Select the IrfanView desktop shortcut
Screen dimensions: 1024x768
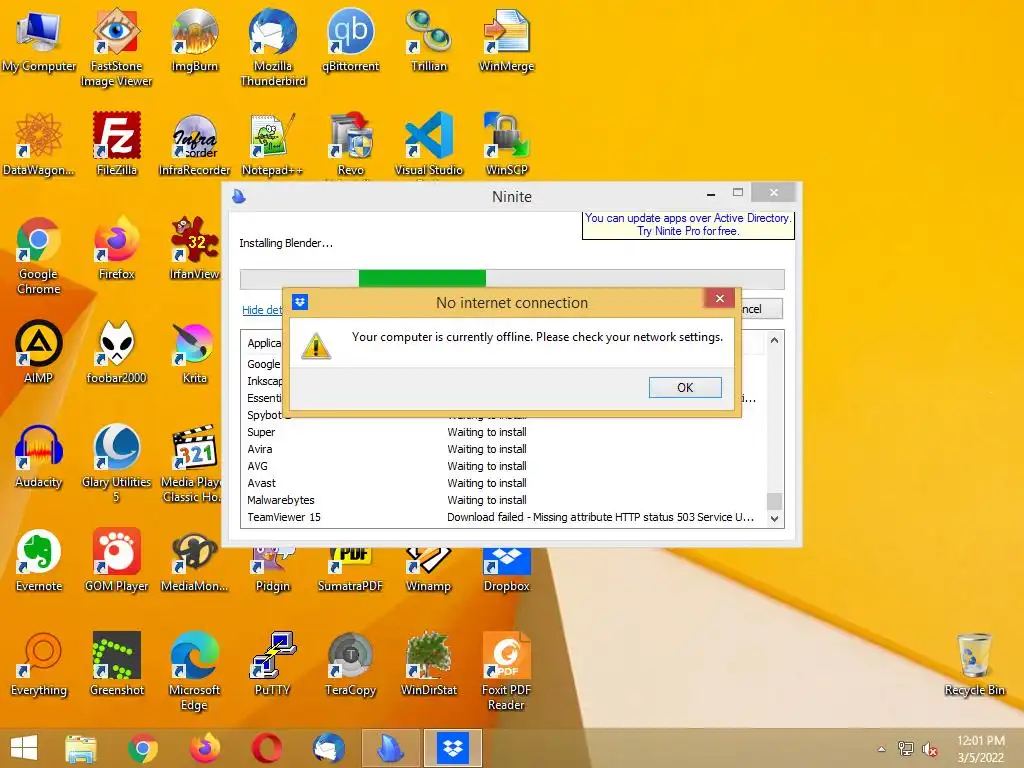pyautogui.click(x=195, y=248)
